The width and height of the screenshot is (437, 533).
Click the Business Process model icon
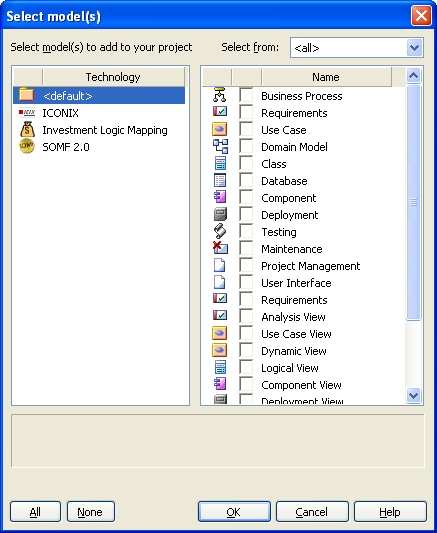pos(220,95)
